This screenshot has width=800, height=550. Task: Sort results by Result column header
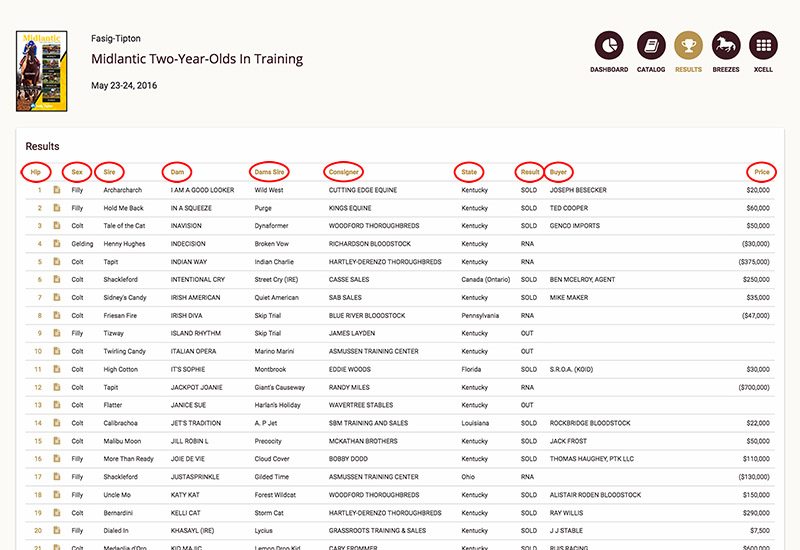point(530,172)
